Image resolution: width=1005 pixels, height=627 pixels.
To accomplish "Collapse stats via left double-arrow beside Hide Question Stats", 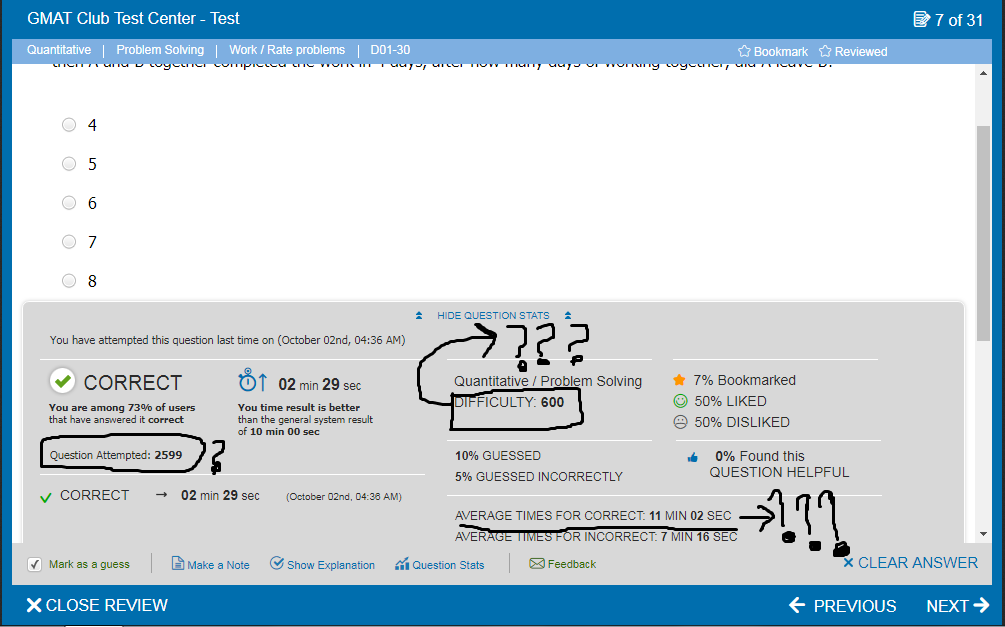I will [419, 315].
